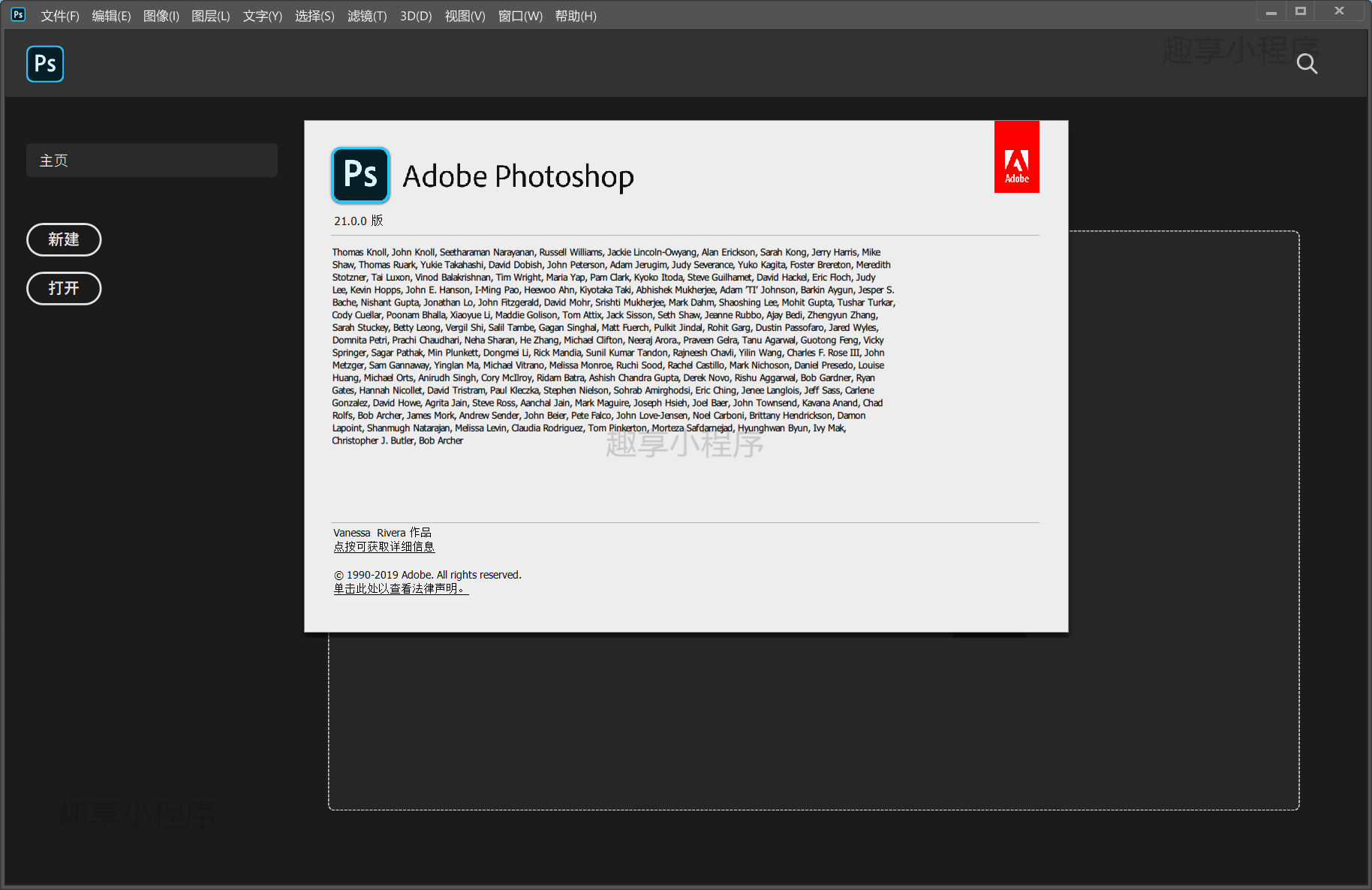Click the 1990-2019 Adobe copyright line
Screen dimensions: 1372x890
[x=427, y=575]
